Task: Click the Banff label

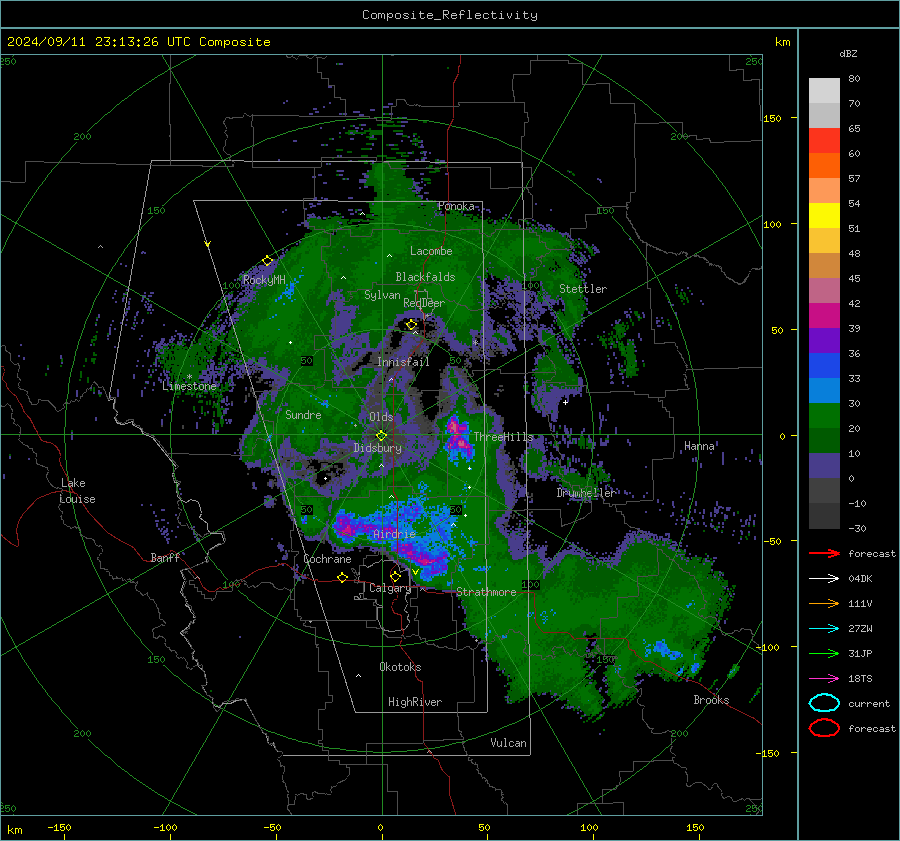Action: coord(165,558)
